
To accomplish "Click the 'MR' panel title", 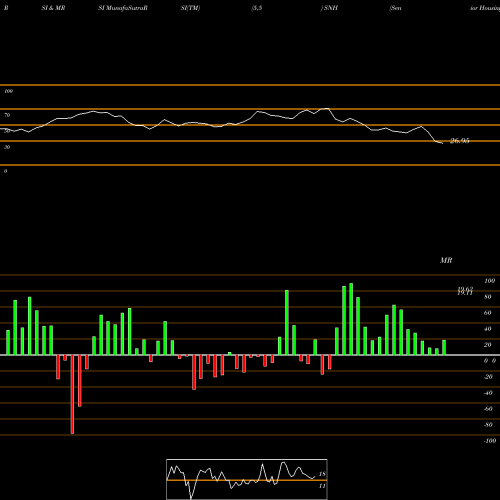I will pyautogui.click(x=446, y=260).
